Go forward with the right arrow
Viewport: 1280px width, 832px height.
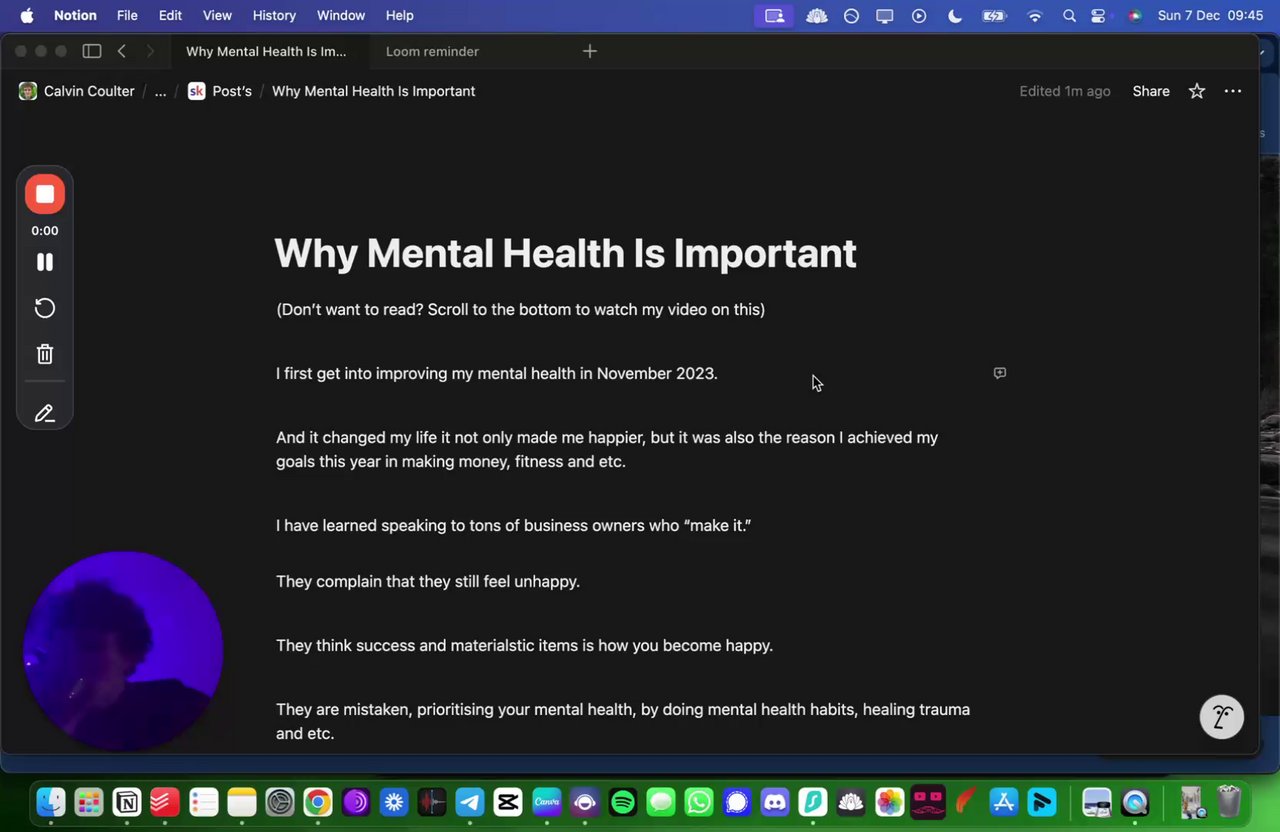[150, 51]
